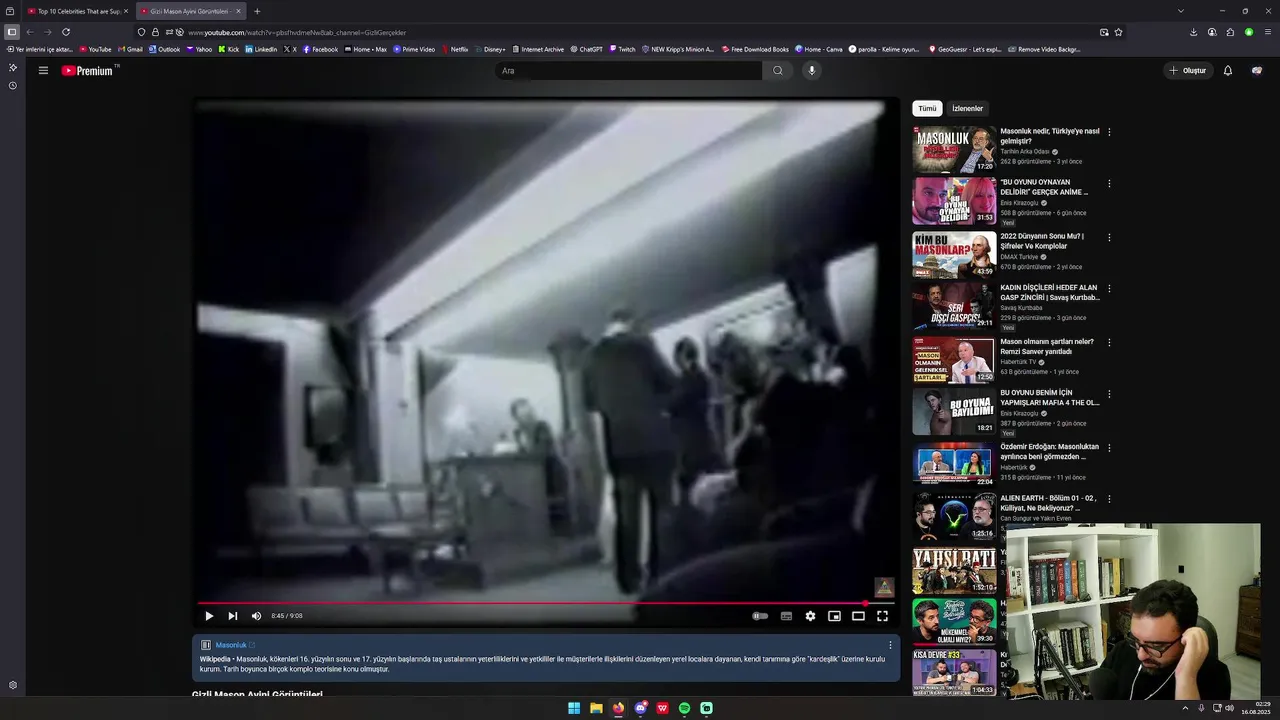
Task: Open the YouTube account avatar menu
Action: (1257, 71)
